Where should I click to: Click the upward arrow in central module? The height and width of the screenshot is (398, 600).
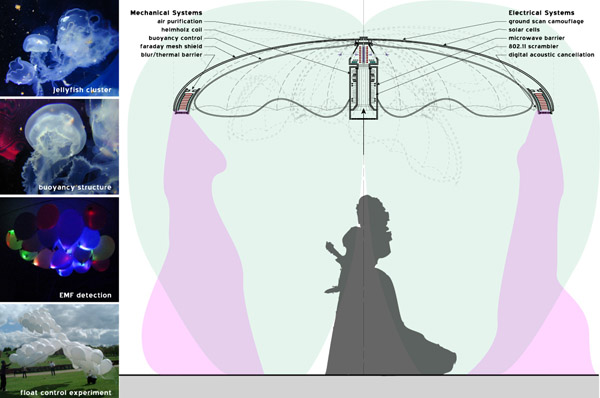[x=363, y=111]
